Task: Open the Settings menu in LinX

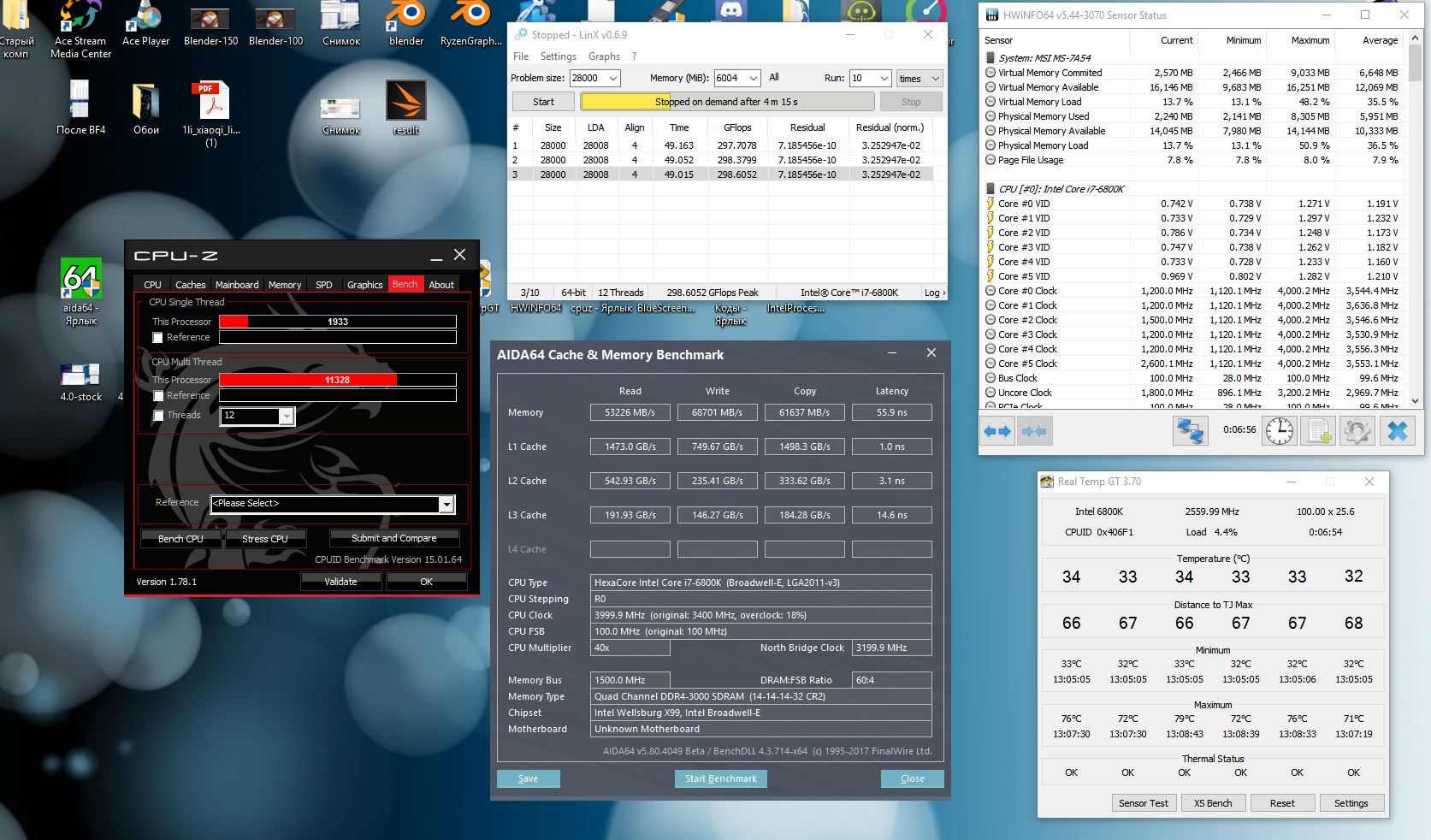Action: [559, 56]
